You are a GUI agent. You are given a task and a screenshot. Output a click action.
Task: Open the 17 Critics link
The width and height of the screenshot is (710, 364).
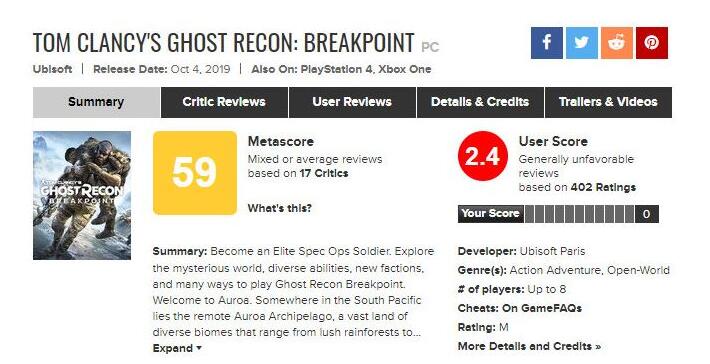(x=324, y=173)
